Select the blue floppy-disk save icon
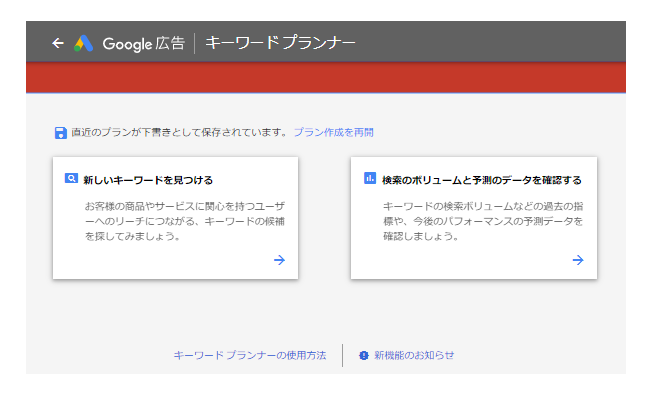The width and height of the screenshot is (663, 416). click(x=60, y=133)
